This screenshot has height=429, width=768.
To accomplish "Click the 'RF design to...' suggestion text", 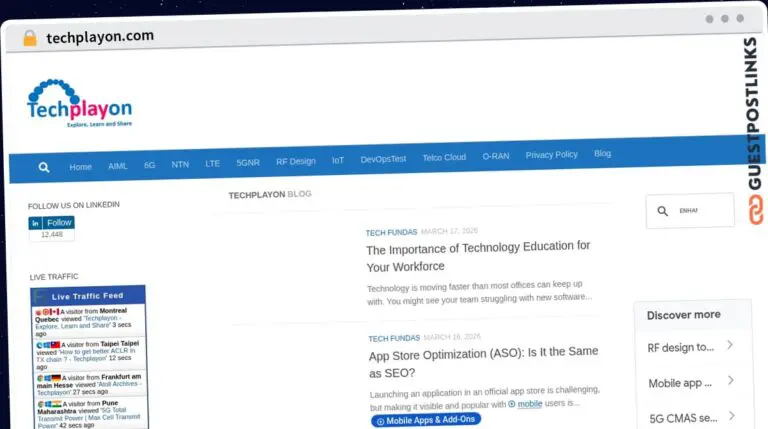I will 680,348.
